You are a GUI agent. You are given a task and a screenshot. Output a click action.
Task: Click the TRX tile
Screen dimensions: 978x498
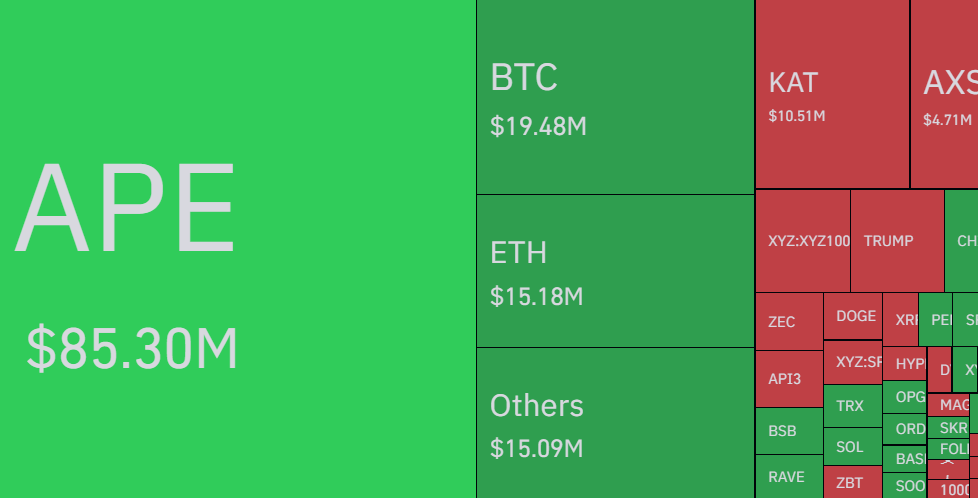(x=852, y=406)
